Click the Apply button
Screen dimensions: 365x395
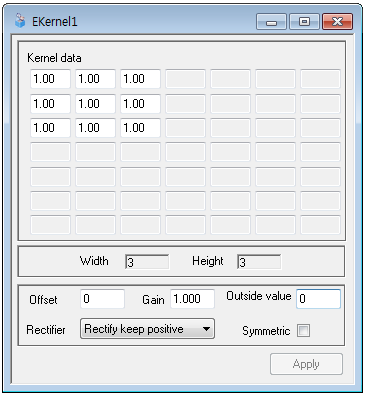coord(306,364)
